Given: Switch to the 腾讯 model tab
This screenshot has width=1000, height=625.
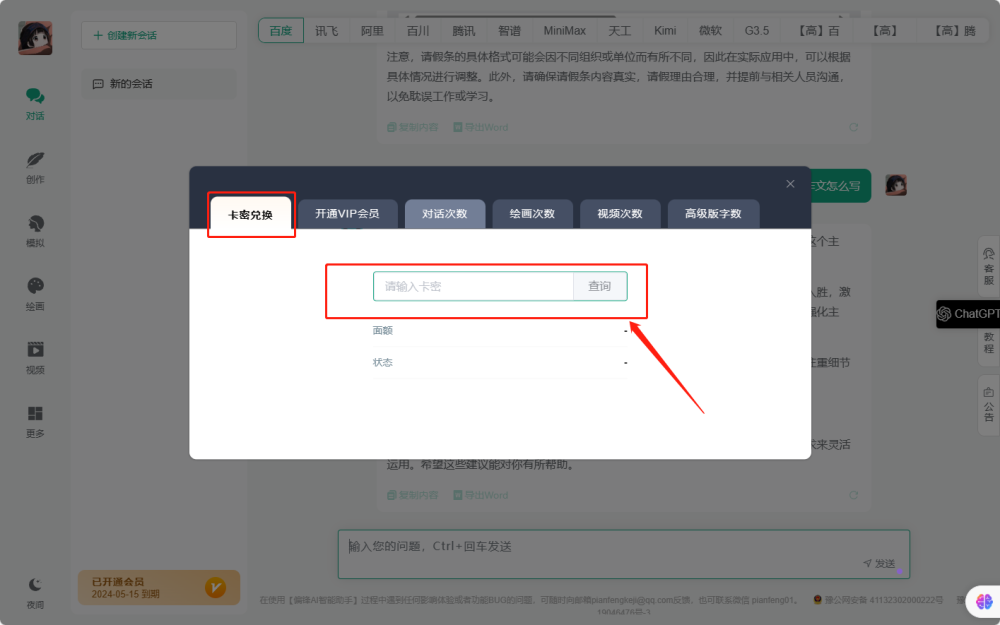Looking at the screenshot, I should click(x=464, y=31).
